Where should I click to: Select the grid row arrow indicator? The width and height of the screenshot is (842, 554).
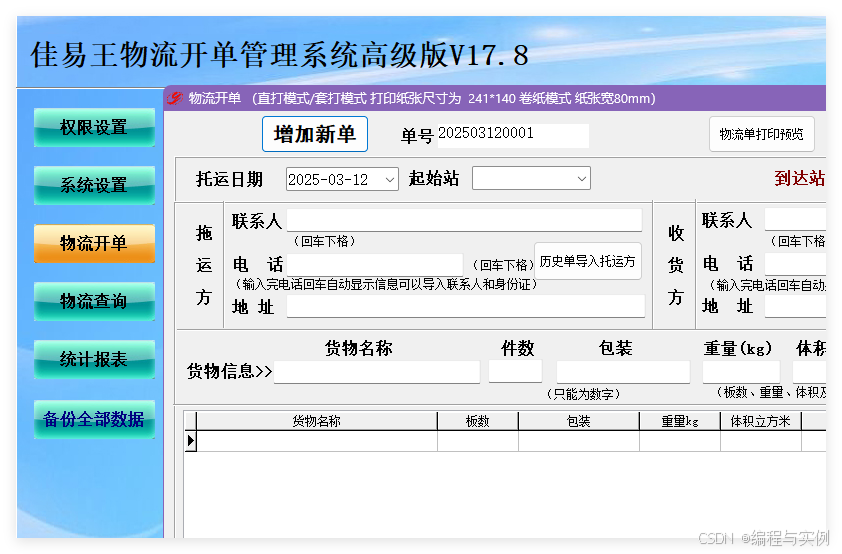coord(191,441)
